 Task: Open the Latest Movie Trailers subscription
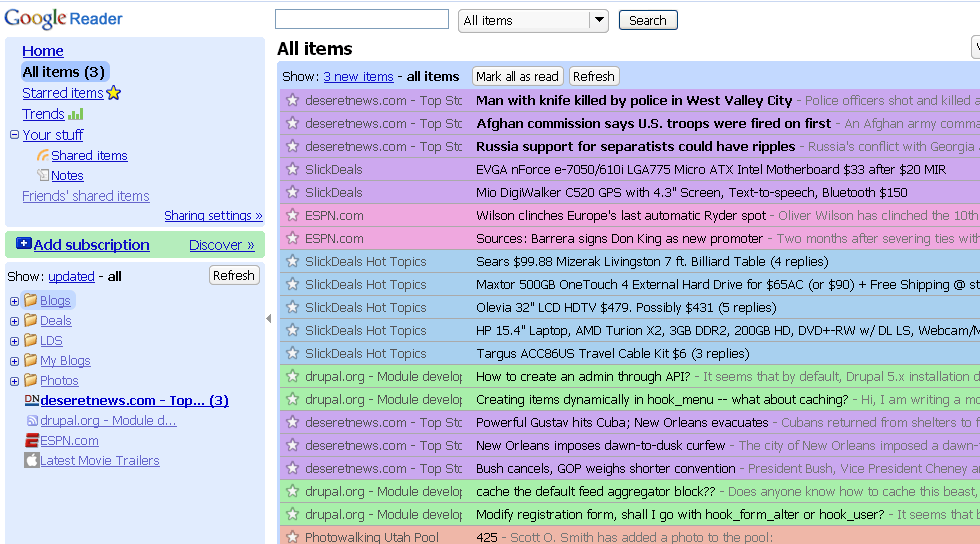coord(100,461)
